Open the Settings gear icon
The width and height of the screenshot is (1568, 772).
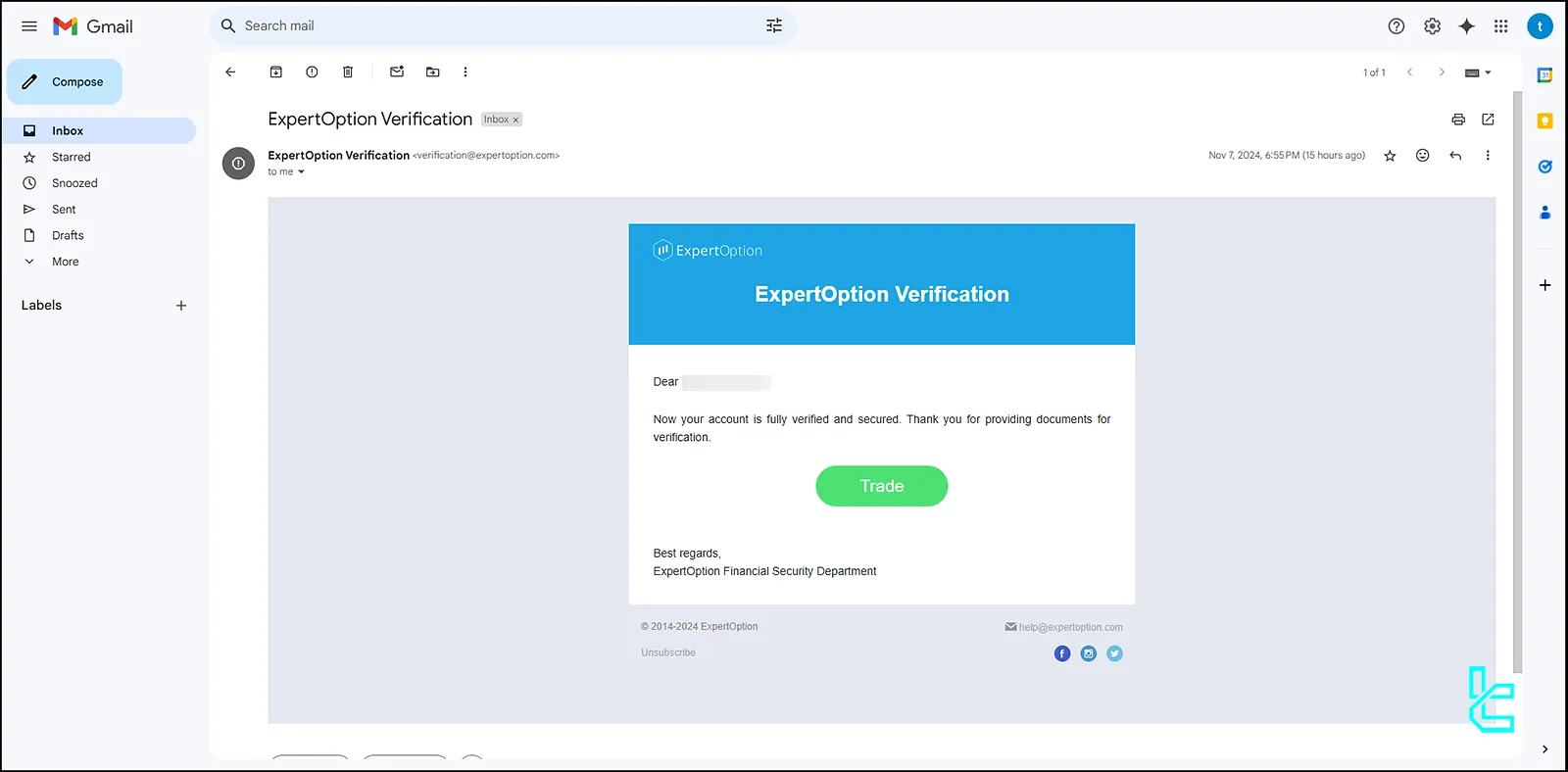(1432, 26)
